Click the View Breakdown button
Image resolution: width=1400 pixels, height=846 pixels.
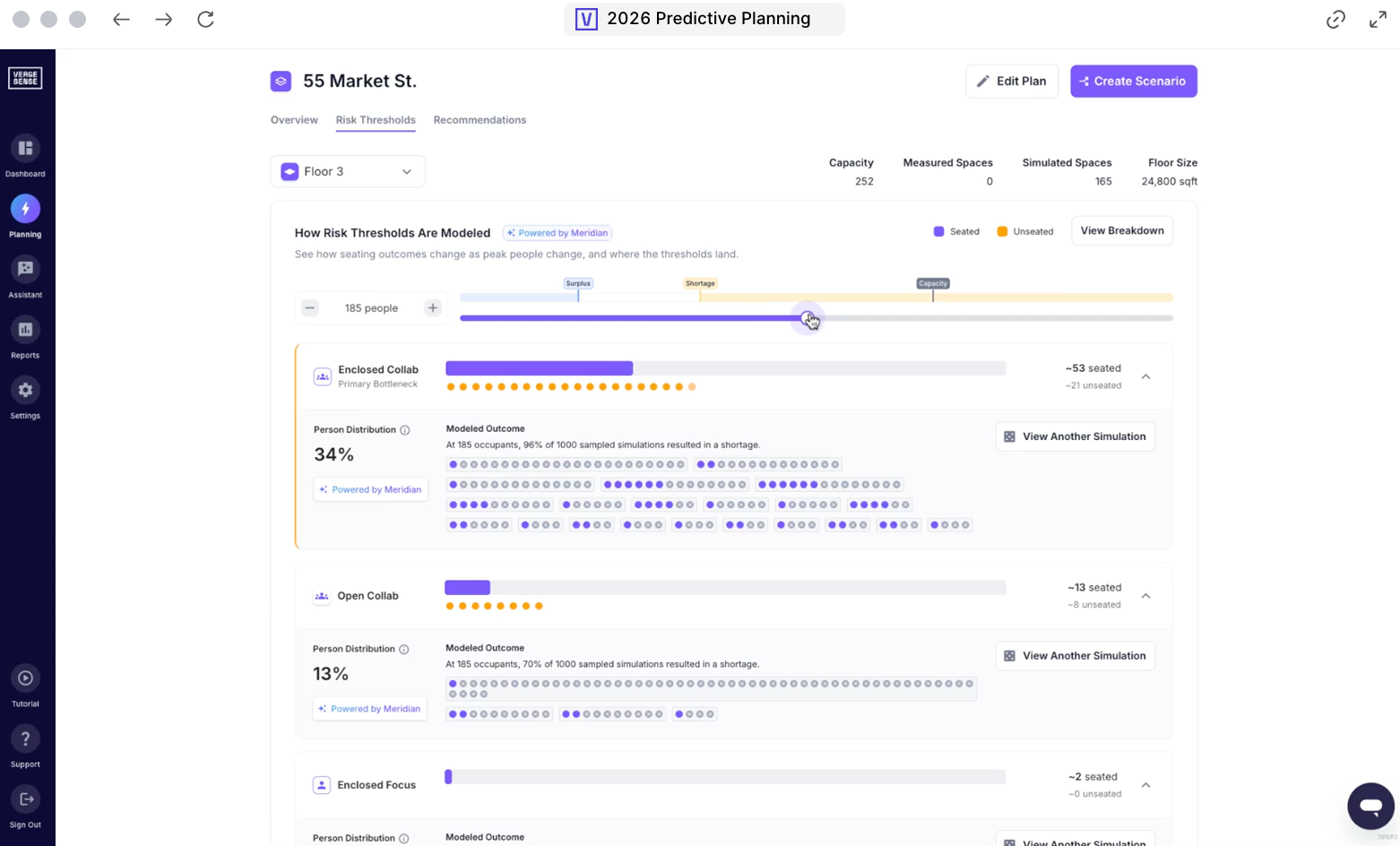[x=1122, y=230]
